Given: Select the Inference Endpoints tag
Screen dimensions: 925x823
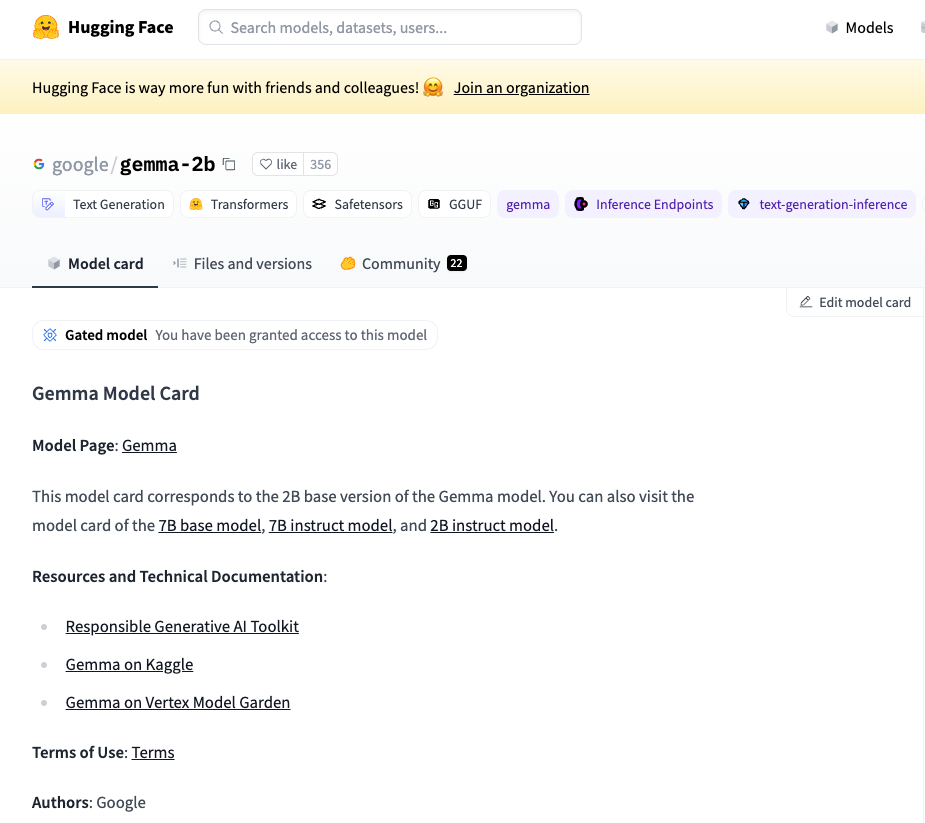Looking at the screenshot, I should (644, 204).
